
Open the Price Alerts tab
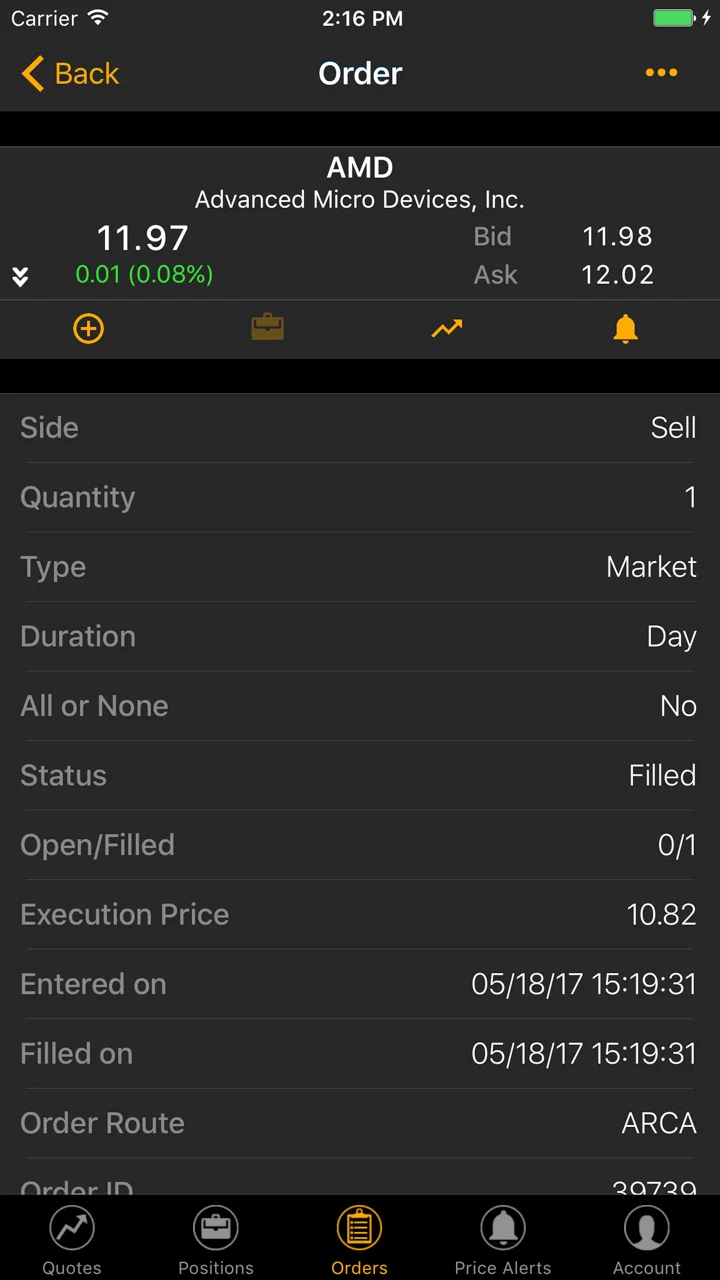click(x=503, y=1240)
